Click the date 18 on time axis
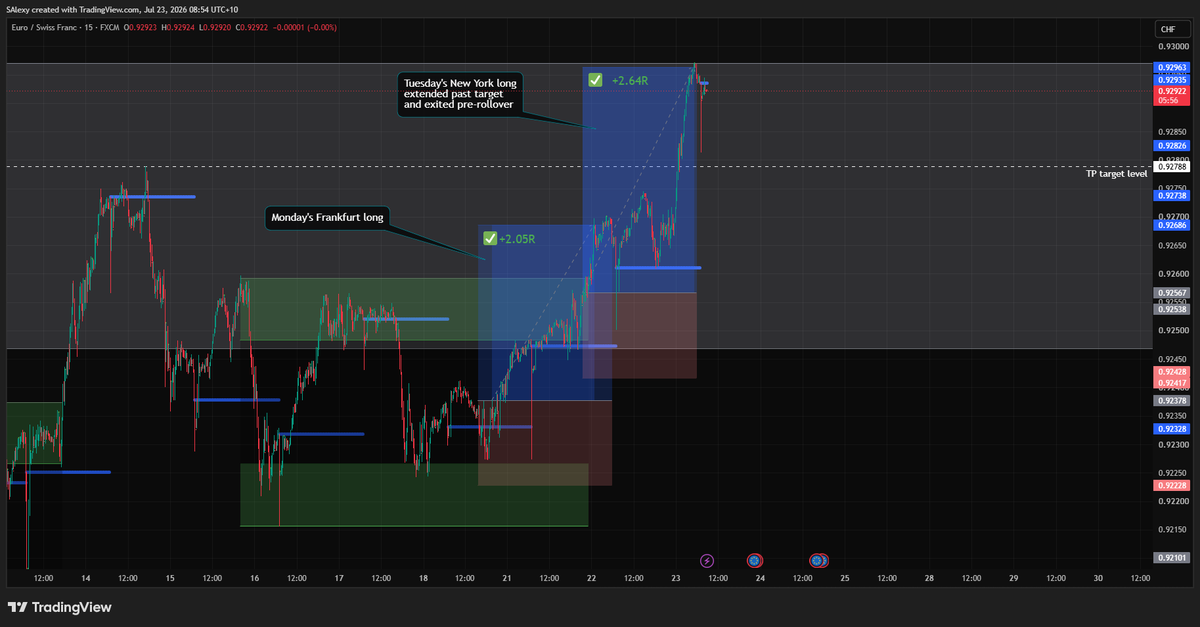 coord(424,578)
